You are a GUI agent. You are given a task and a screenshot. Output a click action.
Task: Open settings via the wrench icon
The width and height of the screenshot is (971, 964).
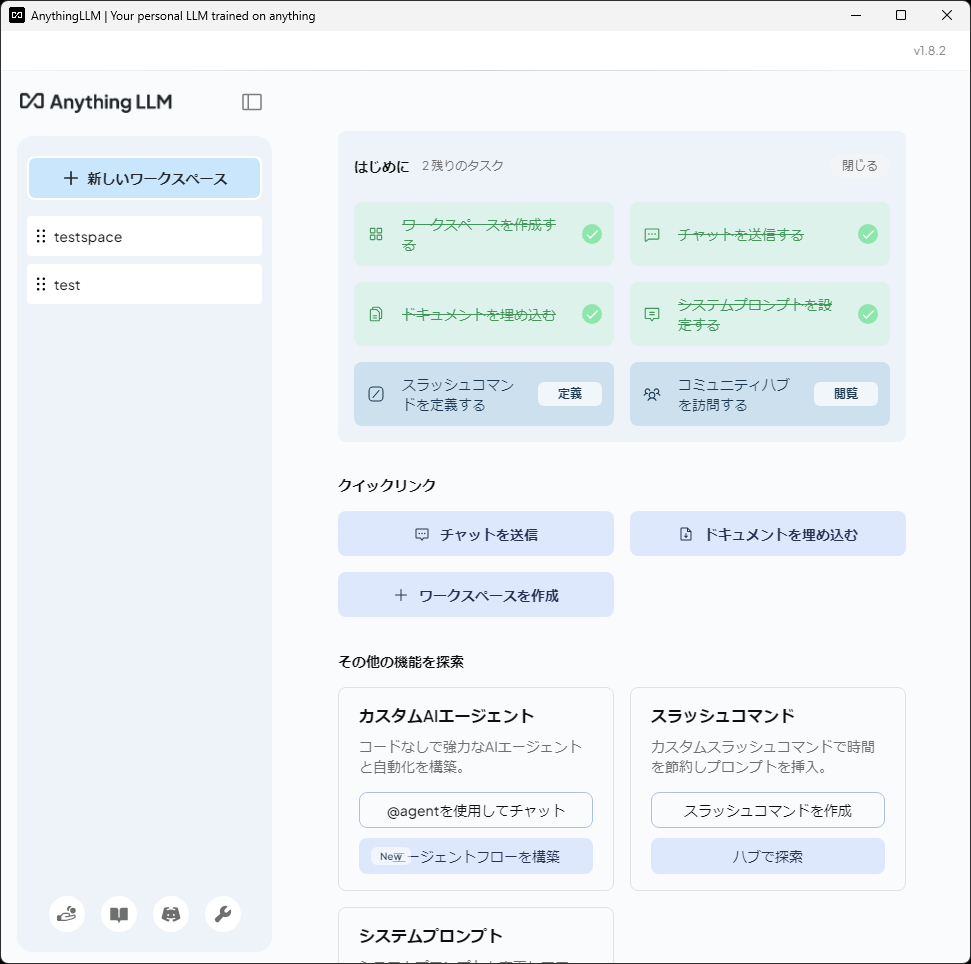[223, 914]
